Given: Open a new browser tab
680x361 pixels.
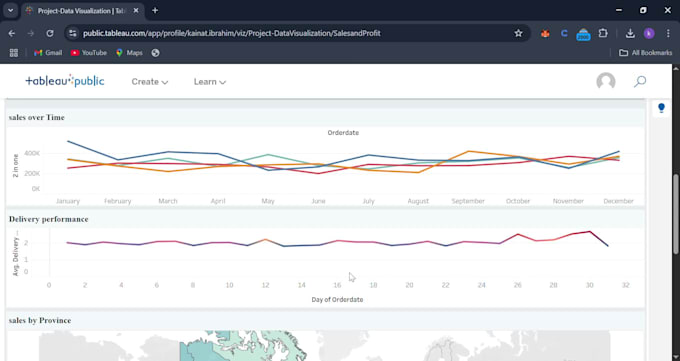Looking at the screenshot, I should click(x=155, y=10).
